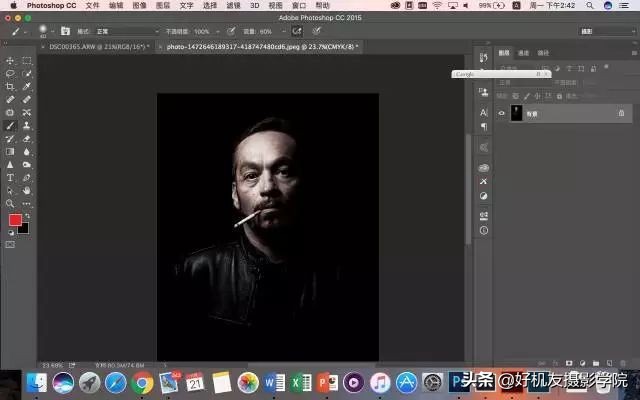Open the 文件 (File) menu

coord(92,5)
